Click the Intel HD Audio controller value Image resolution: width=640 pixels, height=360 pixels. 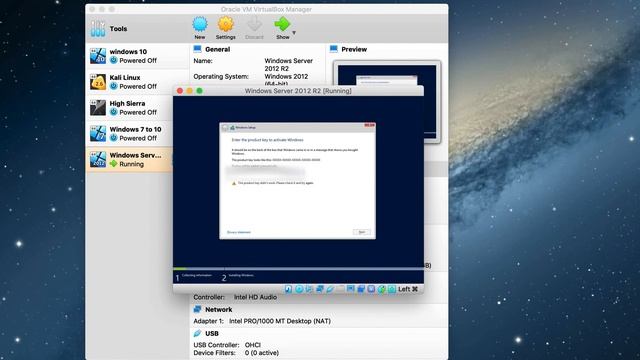(x=255, y=297)
